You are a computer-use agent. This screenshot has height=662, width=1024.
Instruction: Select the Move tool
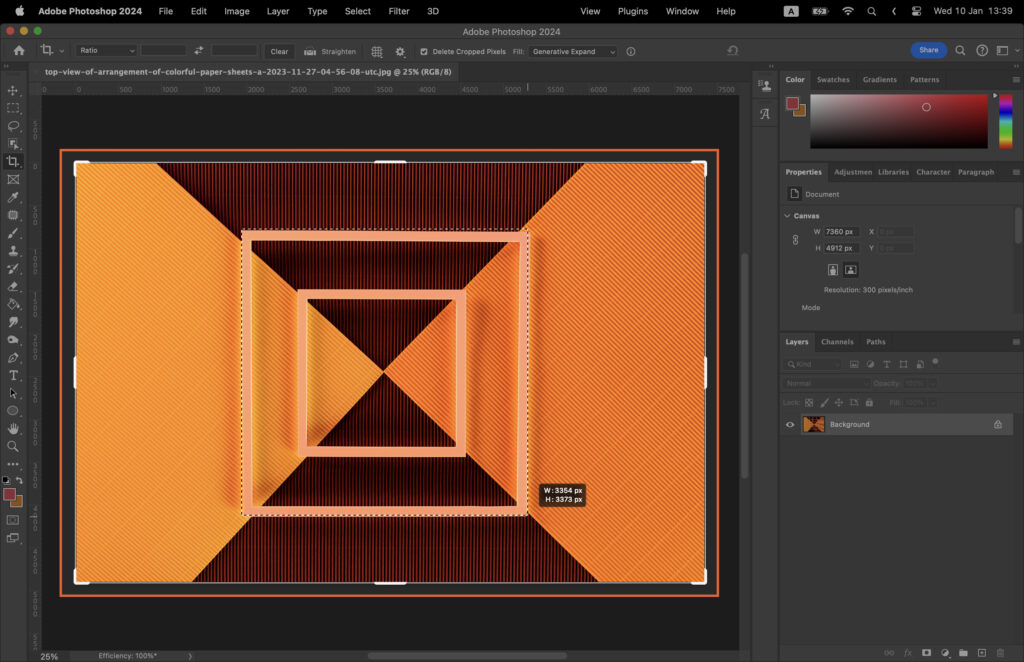tap(13, 90)
